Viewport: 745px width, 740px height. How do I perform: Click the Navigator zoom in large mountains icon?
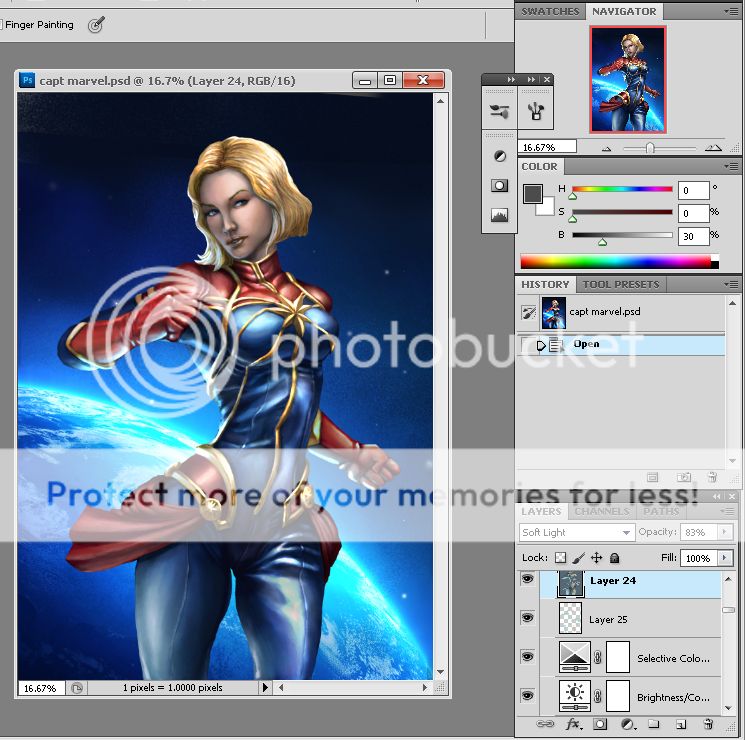pyautogui.click(x=713, y=148)
